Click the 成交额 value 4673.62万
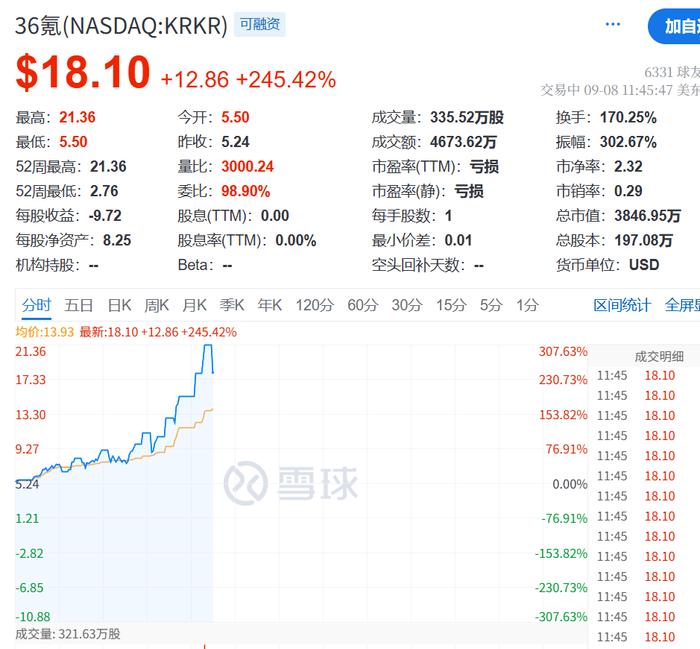Image resolution: width=700 pixels, height=649 pixels. 463,142
